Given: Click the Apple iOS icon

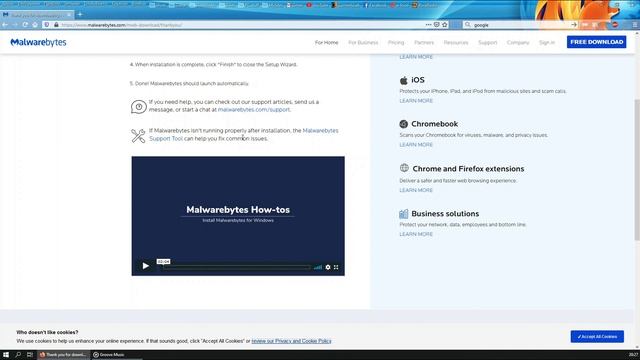Looking at the screenshot, I should click(404, 80).
